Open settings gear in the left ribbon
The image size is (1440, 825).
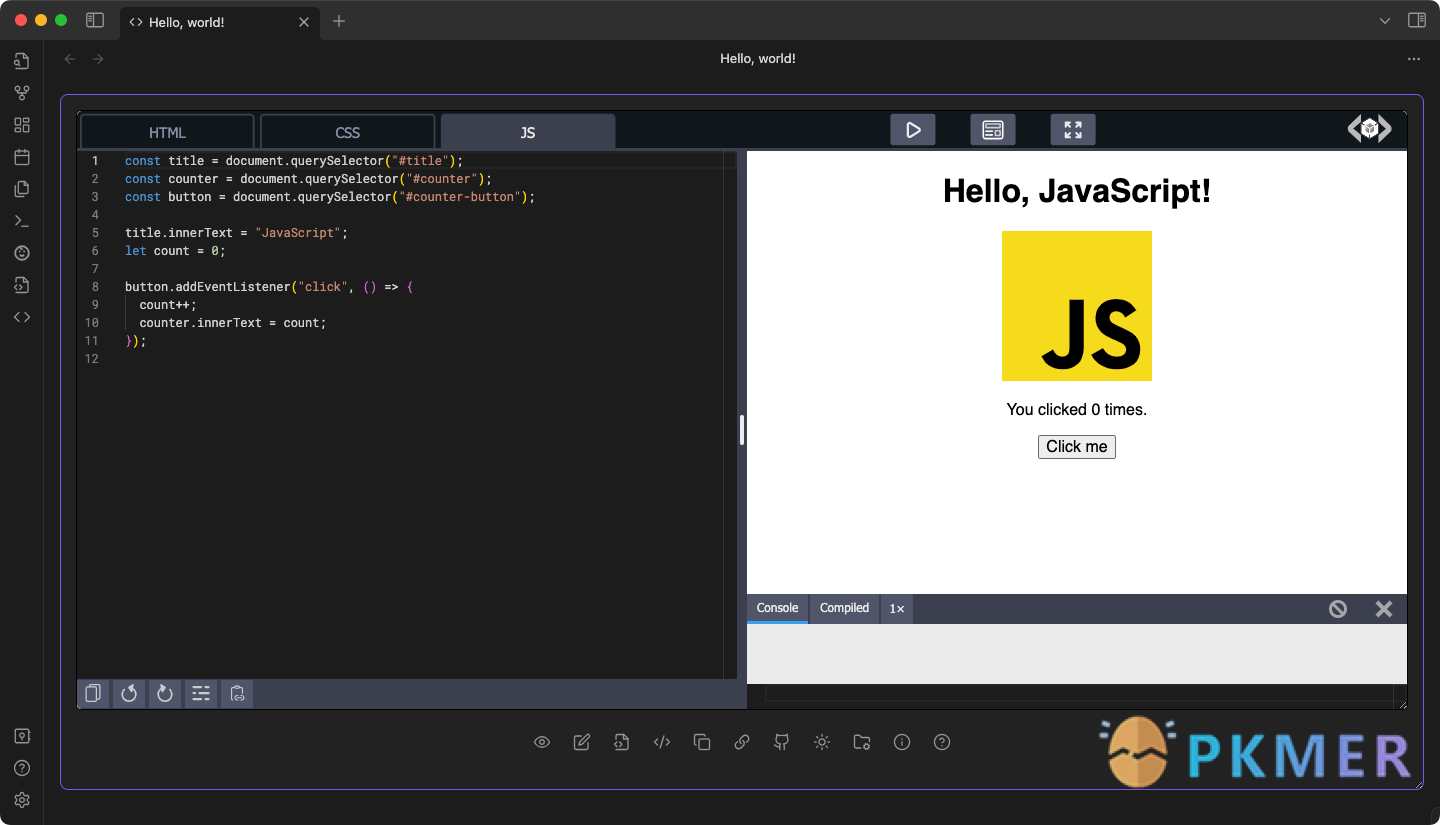22,800
